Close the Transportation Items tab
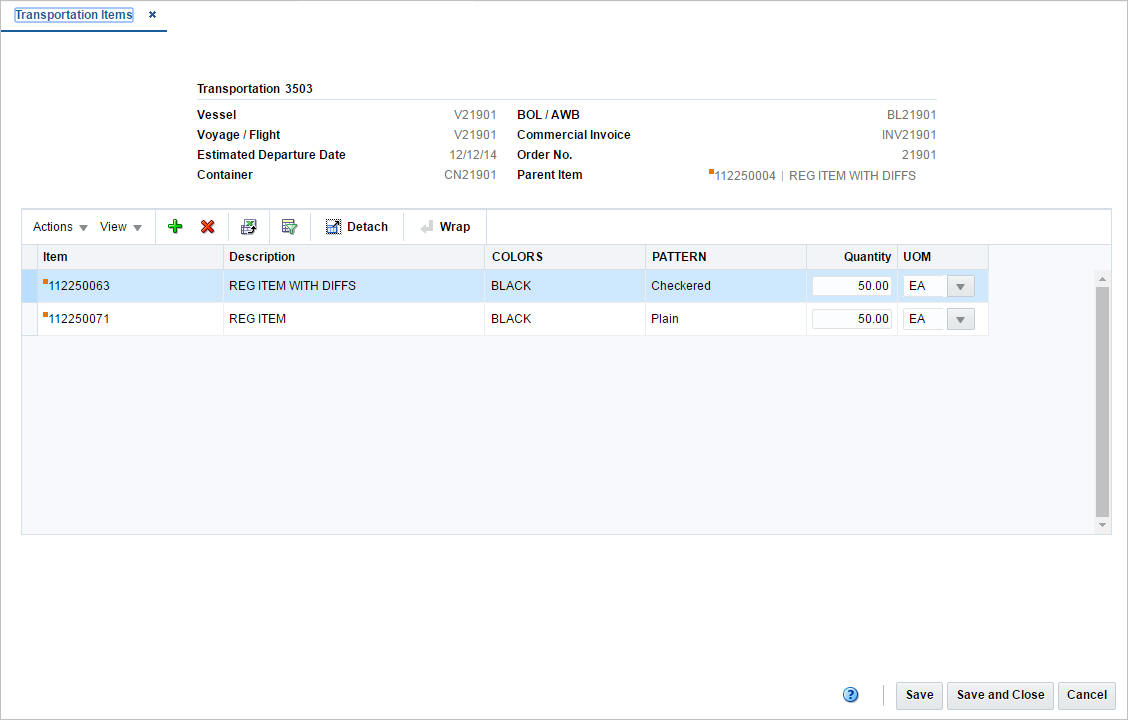Viewport: 1128px width, 720px height. [x=153, y=14]
